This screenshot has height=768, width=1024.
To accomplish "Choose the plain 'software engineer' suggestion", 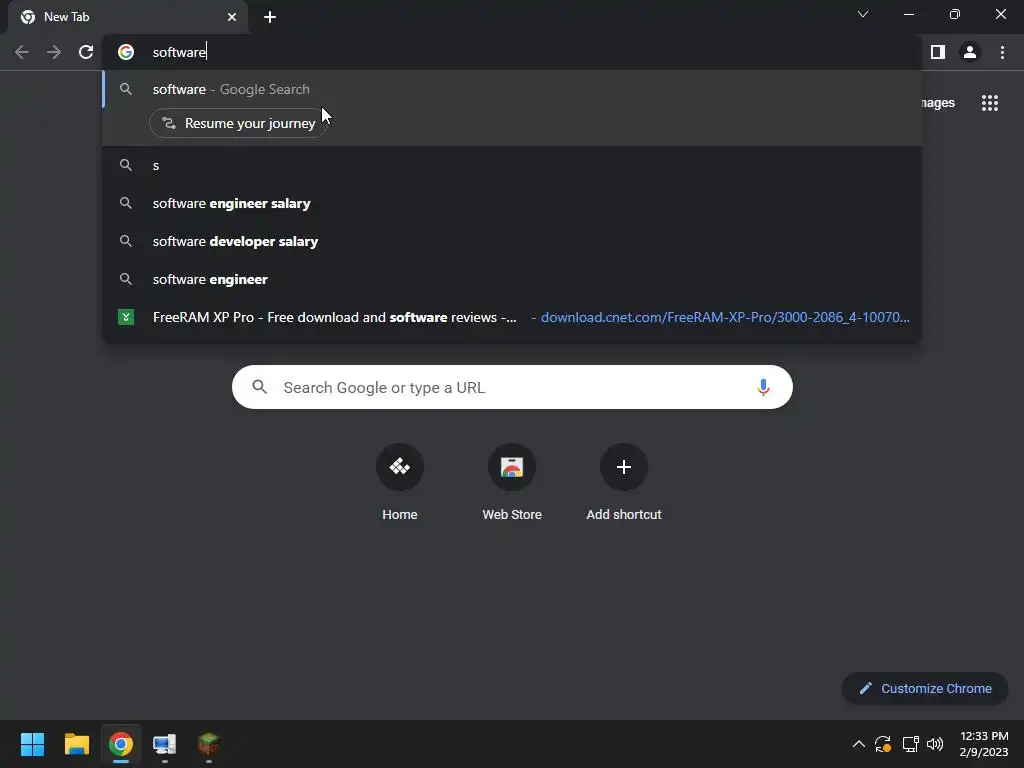I will point(512,279).
